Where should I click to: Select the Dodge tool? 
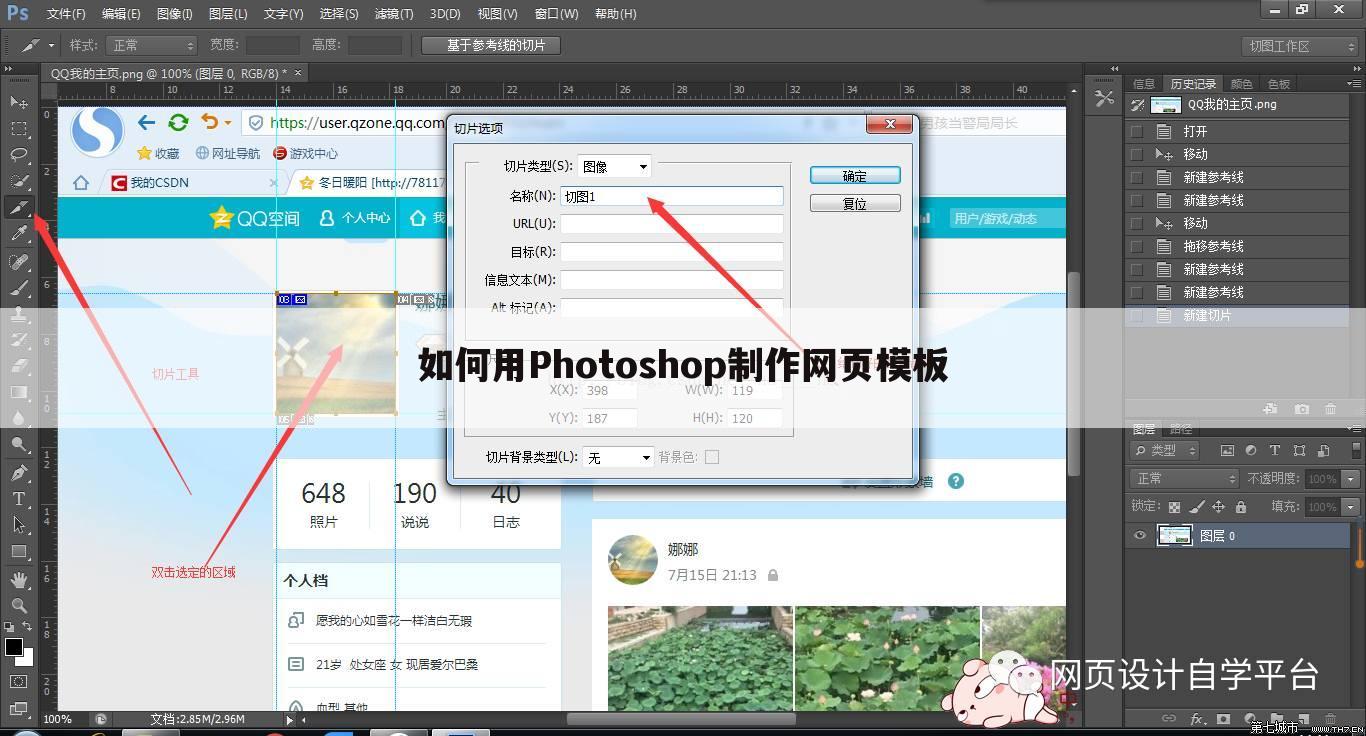[x=19, y=445]
